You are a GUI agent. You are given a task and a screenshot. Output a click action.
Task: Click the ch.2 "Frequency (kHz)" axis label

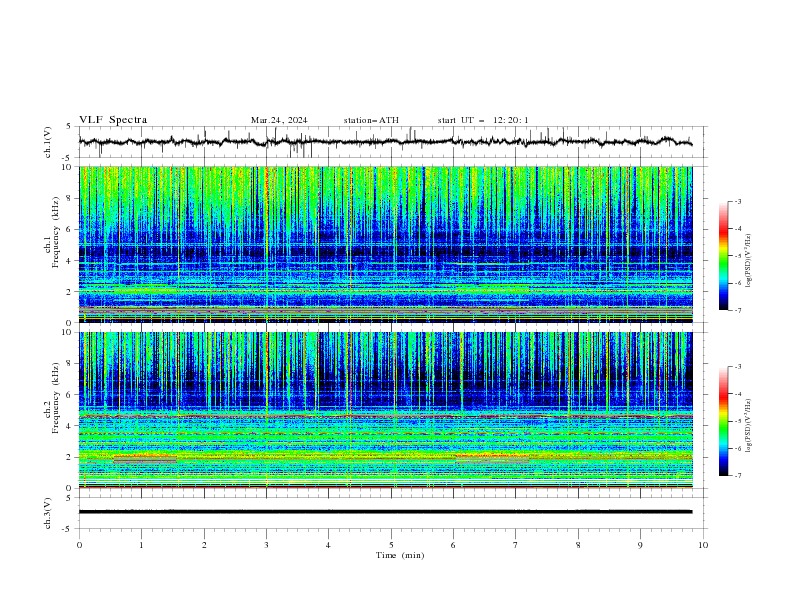pos(55,398)
